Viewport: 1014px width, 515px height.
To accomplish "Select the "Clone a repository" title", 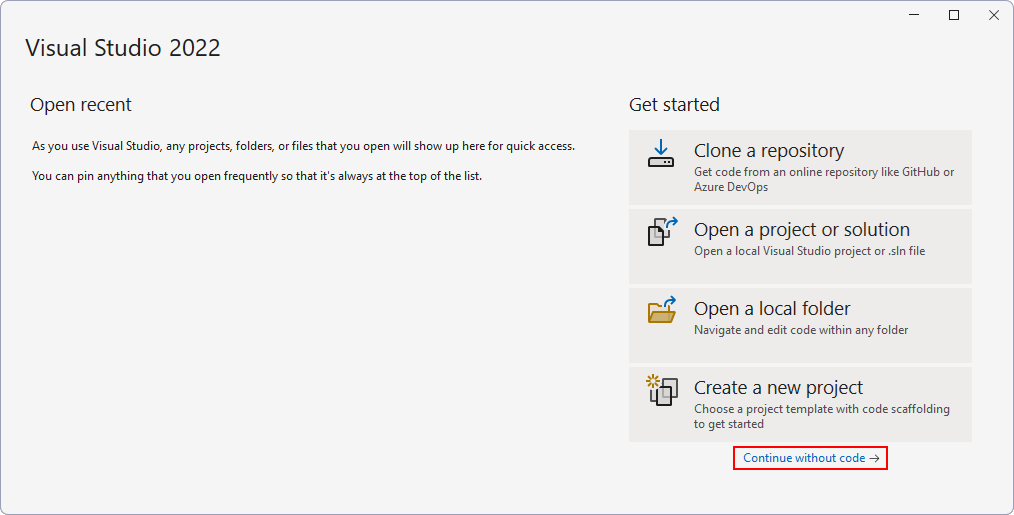I will click(768, 151).
